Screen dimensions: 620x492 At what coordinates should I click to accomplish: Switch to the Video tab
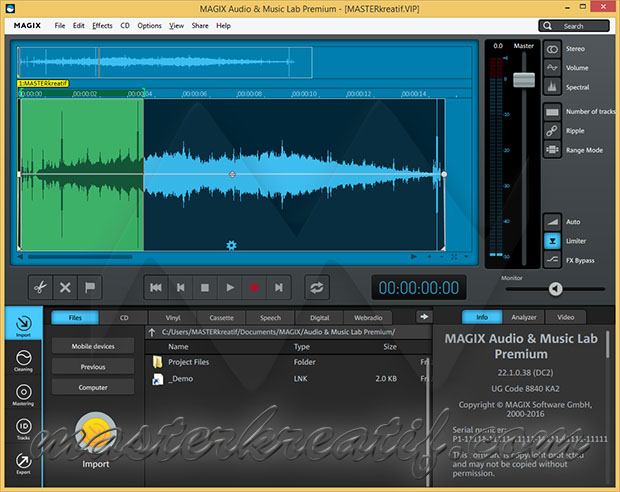pyautogui.click(x=565, y=317)
